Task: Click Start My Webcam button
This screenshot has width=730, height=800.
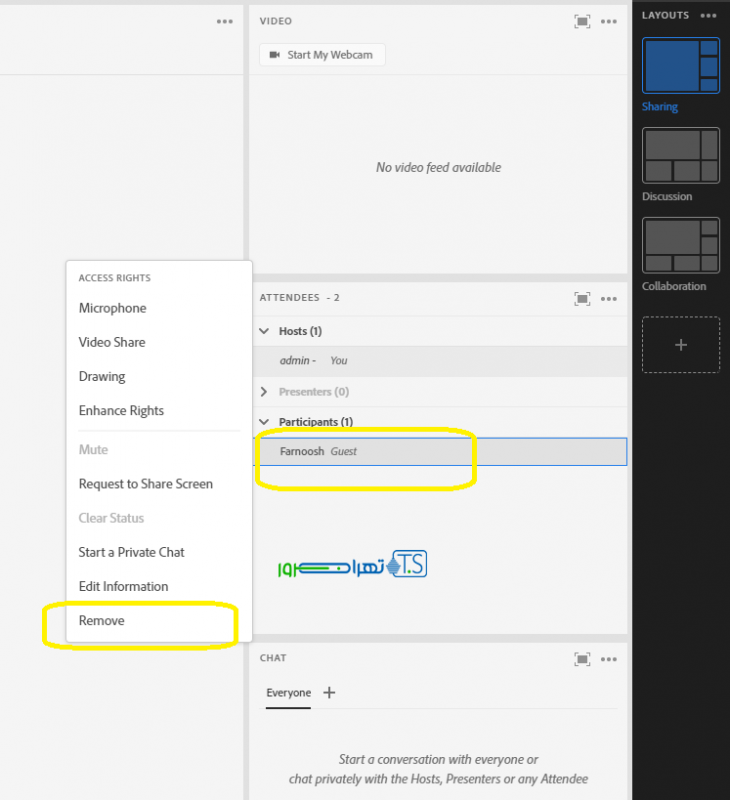Action: click(322, 55)
